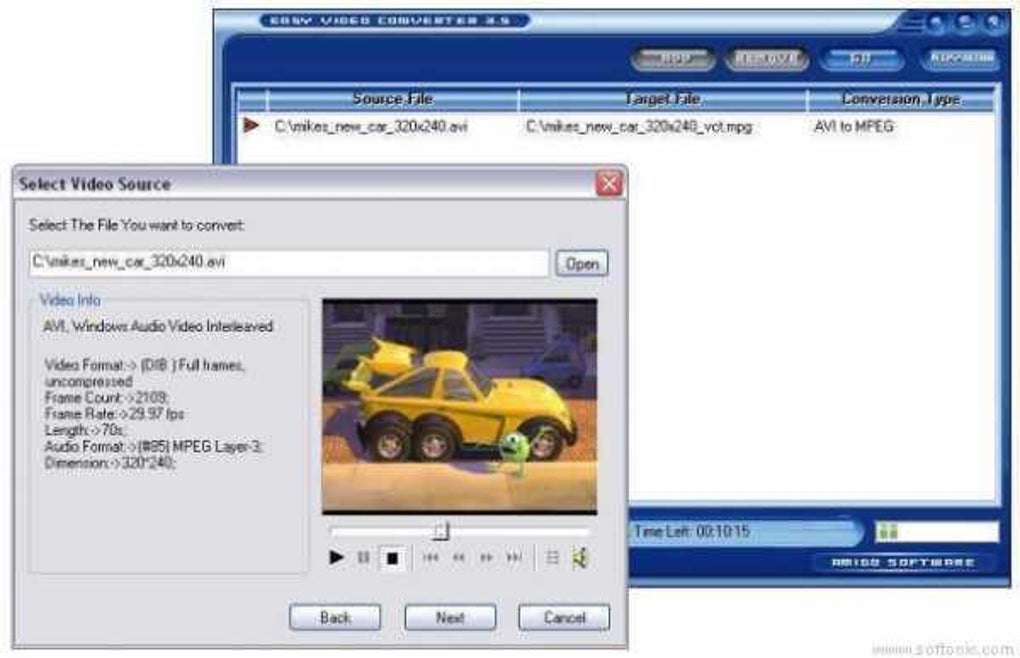Click the 'AVI, Windows Audio Video Interleaved' line
1020x658 pixels.
point(157,326)
